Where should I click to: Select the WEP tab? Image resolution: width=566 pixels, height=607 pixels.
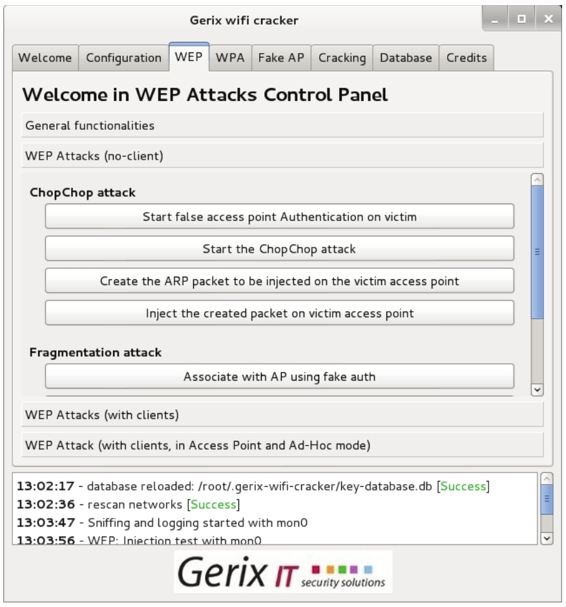pos(189,57)
